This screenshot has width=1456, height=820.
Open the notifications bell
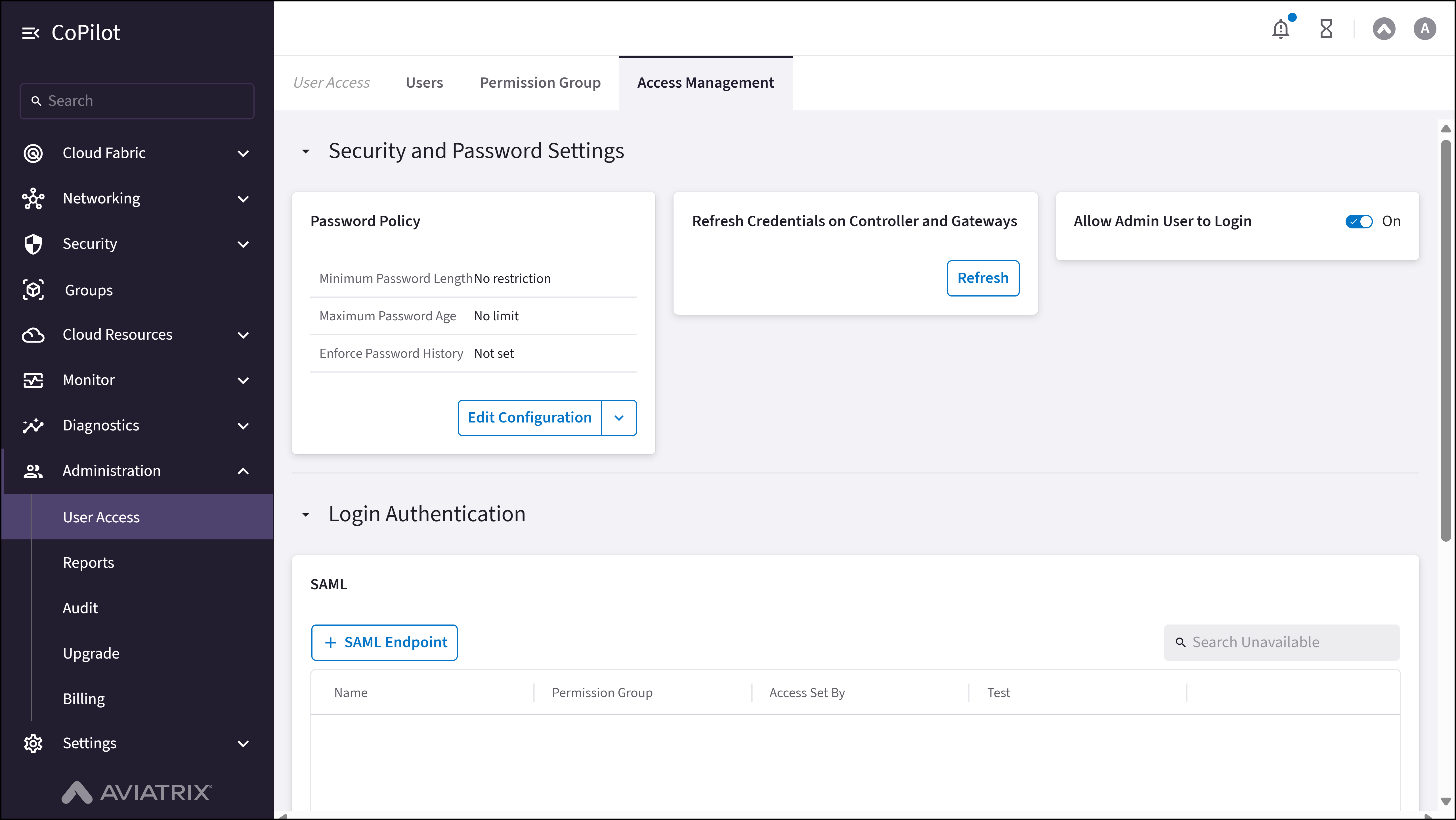coord(1281,28)
